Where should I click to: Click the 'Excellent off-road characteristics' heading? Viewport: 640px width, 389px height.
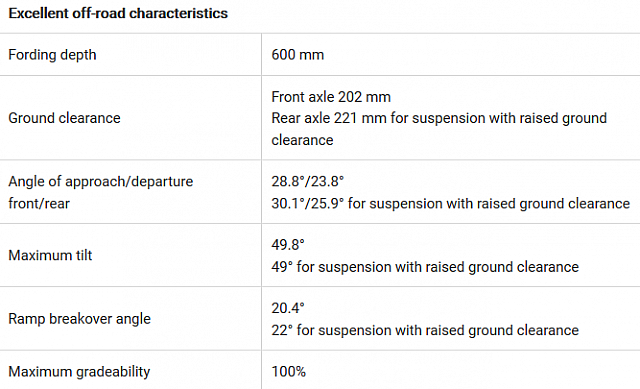click(x=118, y=13)
